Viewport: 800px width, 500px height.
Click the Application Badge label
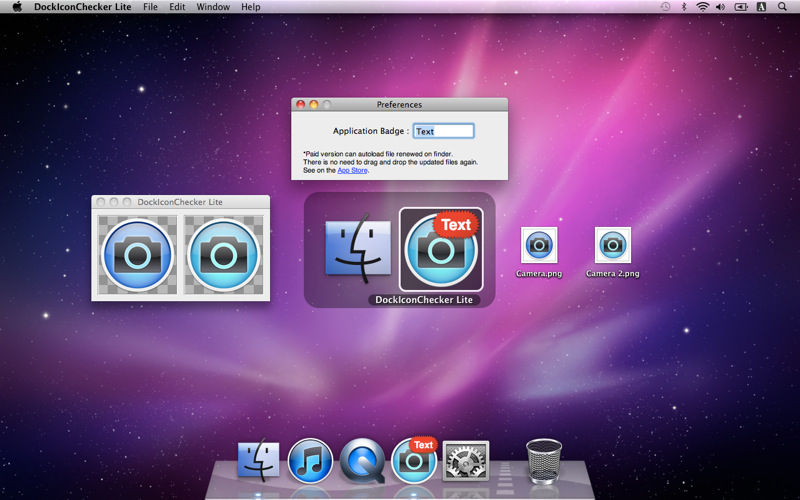tap(371, 131)
